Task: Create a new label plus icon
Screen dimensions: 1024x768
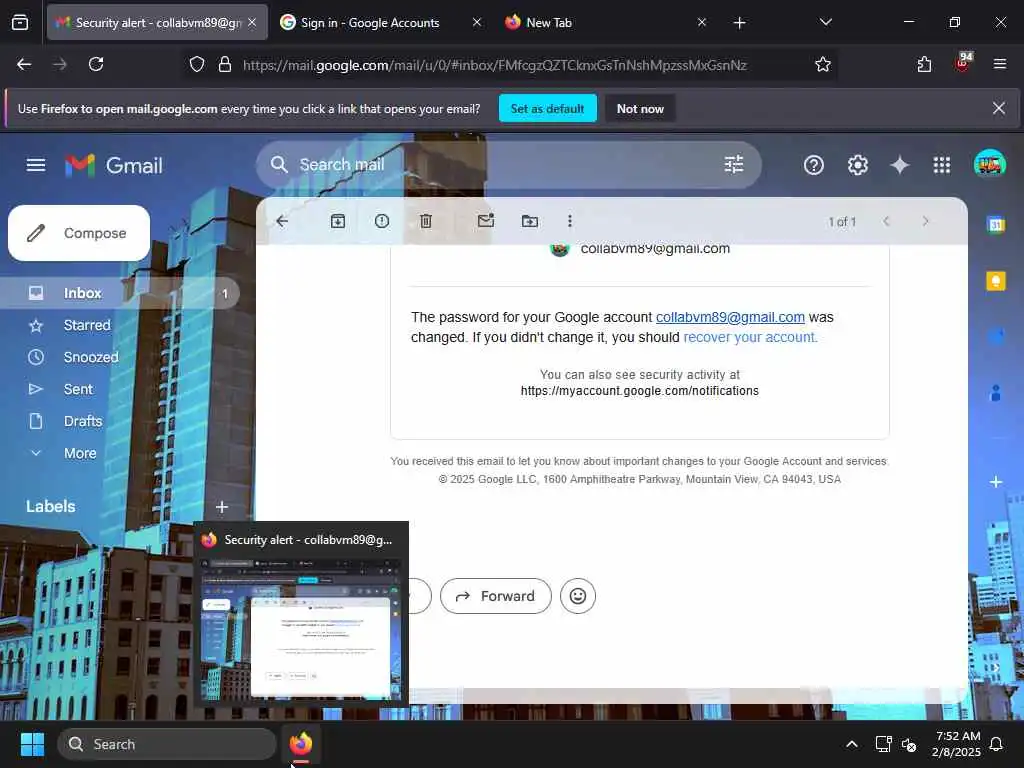Action: (222, 507)
